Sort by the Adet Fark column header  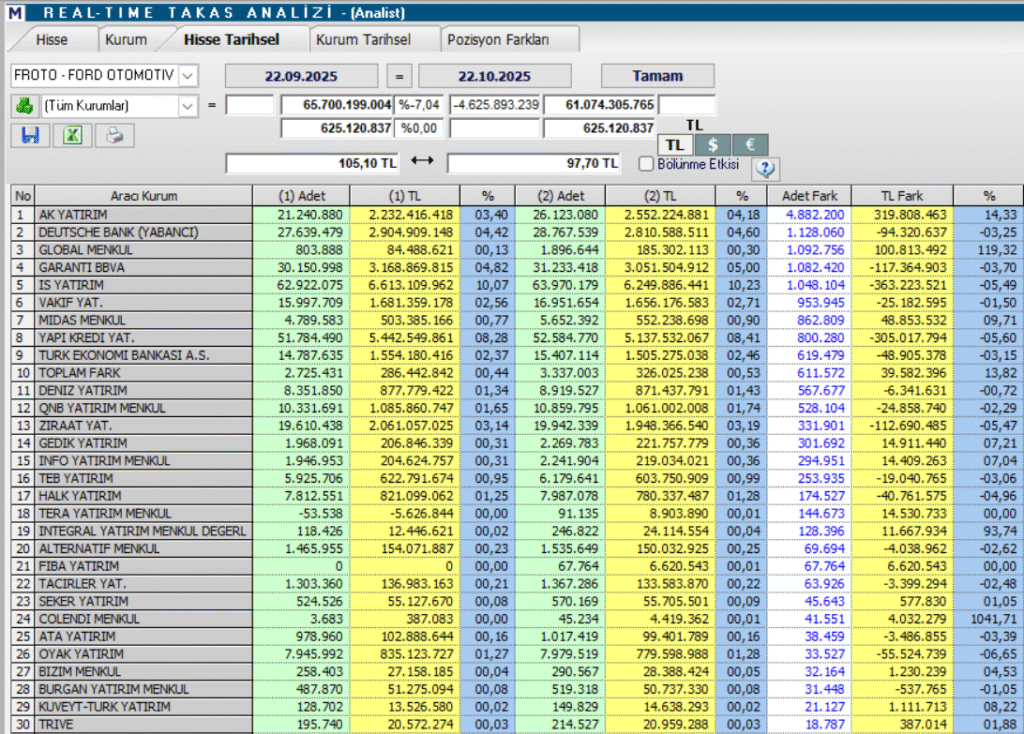pyautogui.click(x=810, y=196)
